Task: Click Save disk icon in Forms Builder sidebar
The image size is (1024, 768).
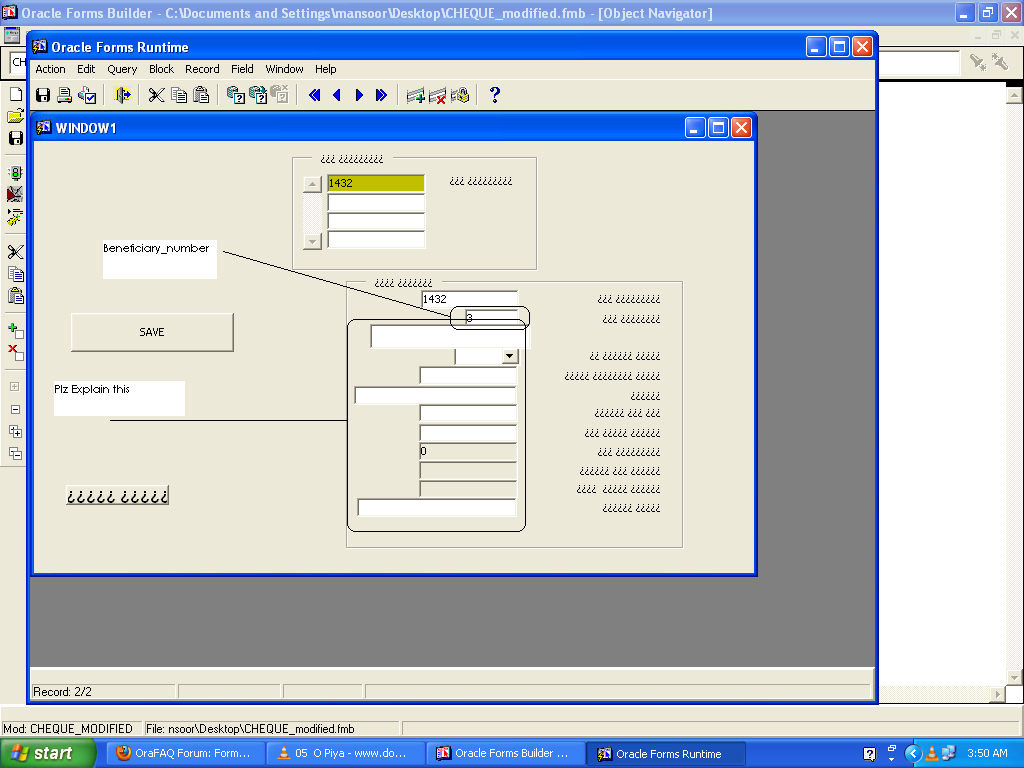Action: 16,138
